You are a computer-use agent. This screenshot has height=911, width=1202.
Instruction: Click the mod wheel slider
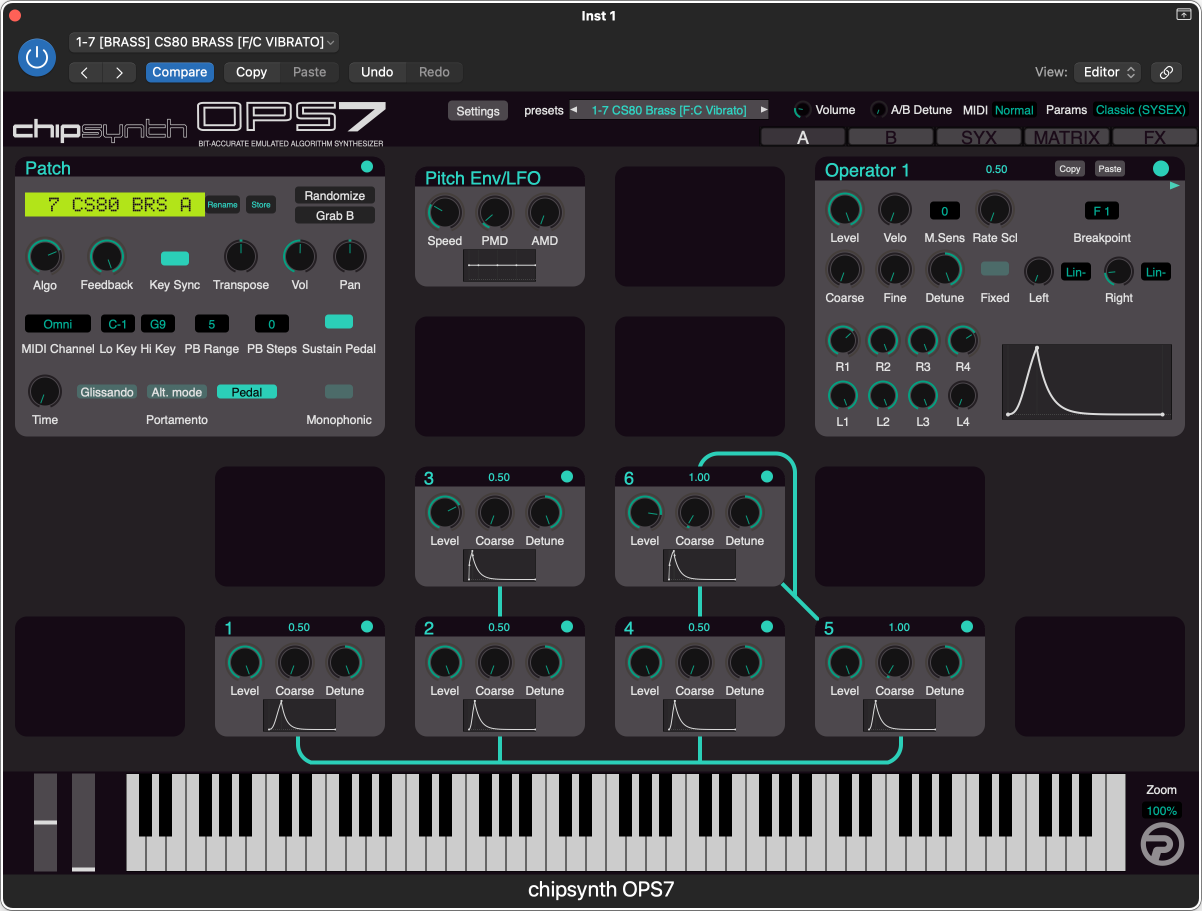[83, 822]
